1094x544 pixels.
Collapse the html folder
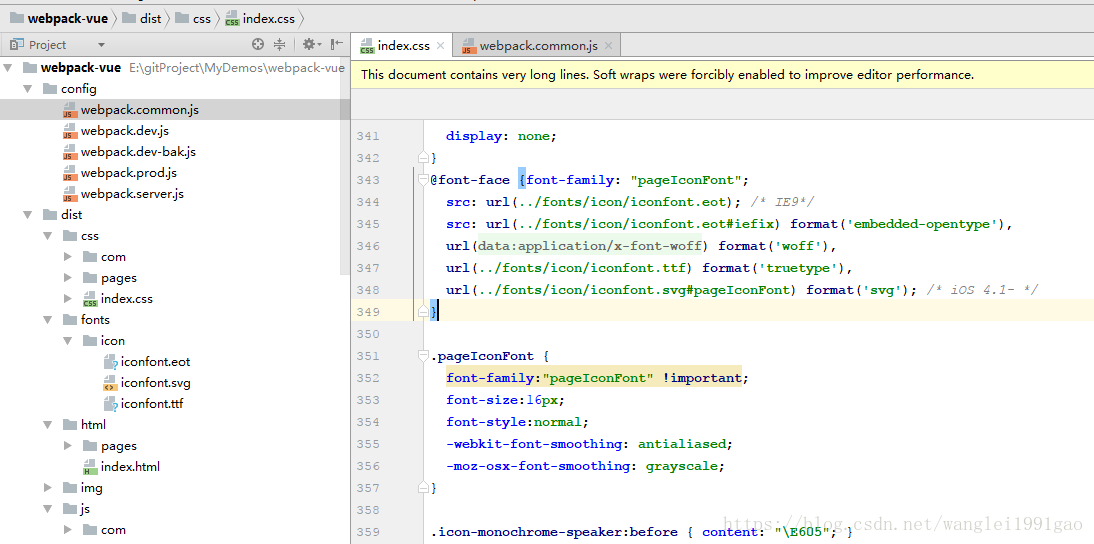pyautogui.click(x=47, y=424)
